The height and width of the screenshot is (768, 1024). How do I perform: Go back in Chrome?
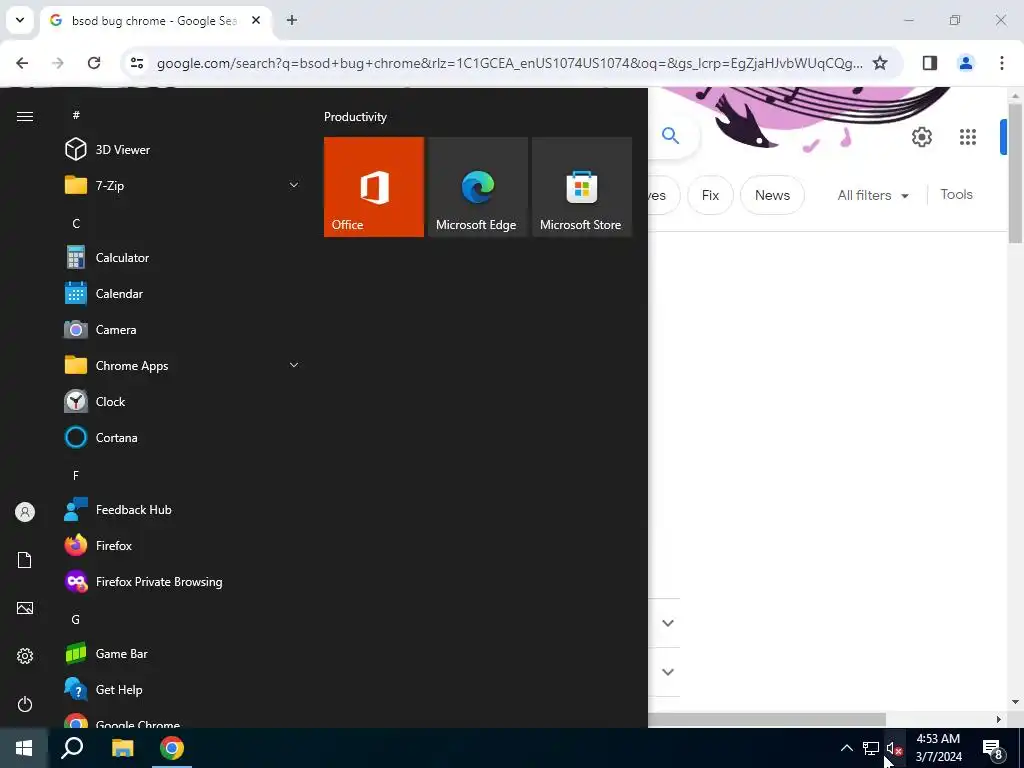tap(22, 63)
